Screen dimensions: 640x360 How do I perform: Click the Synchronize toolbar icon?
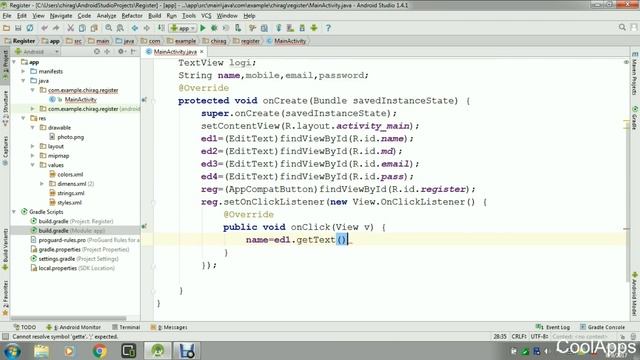(30, 28)
